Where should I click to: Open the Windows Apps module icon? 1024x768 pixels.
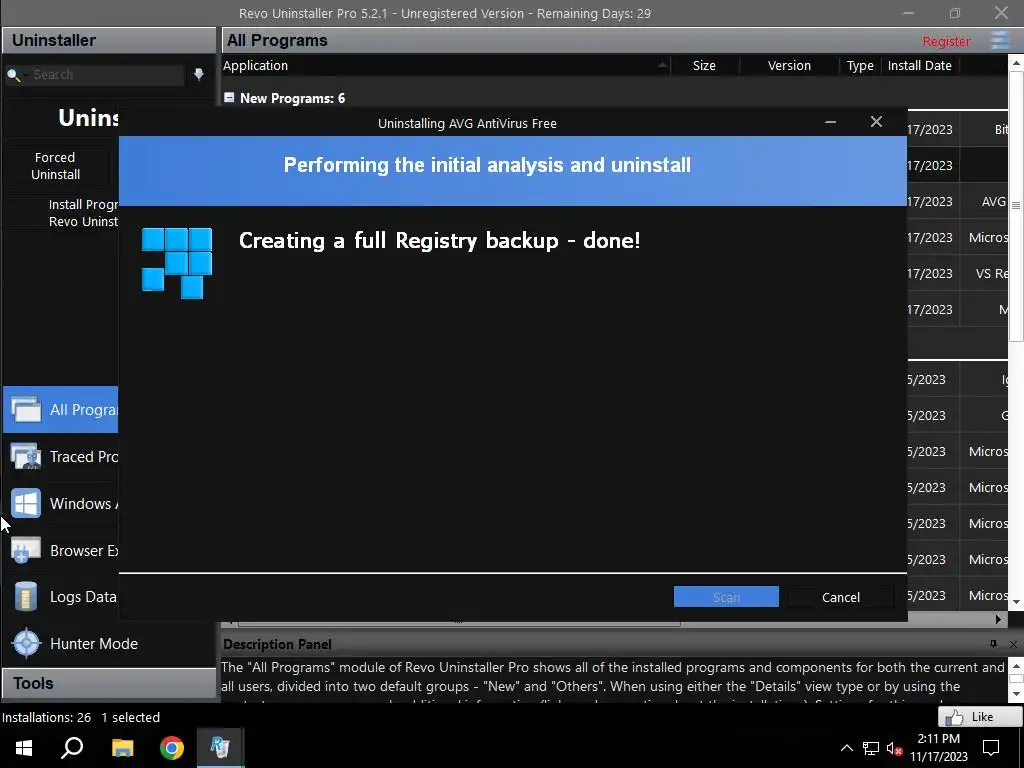pyautogui.click(x=26, y=504)
